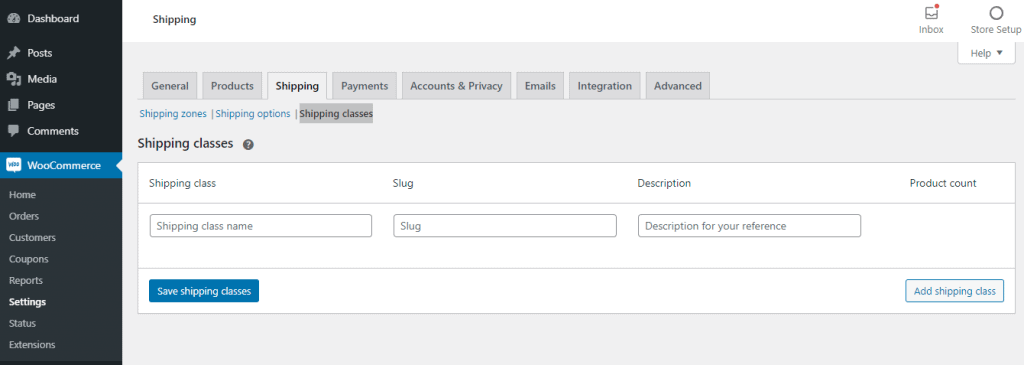
Task: Focus the Description for your reference field
Action: coord(749,226)
